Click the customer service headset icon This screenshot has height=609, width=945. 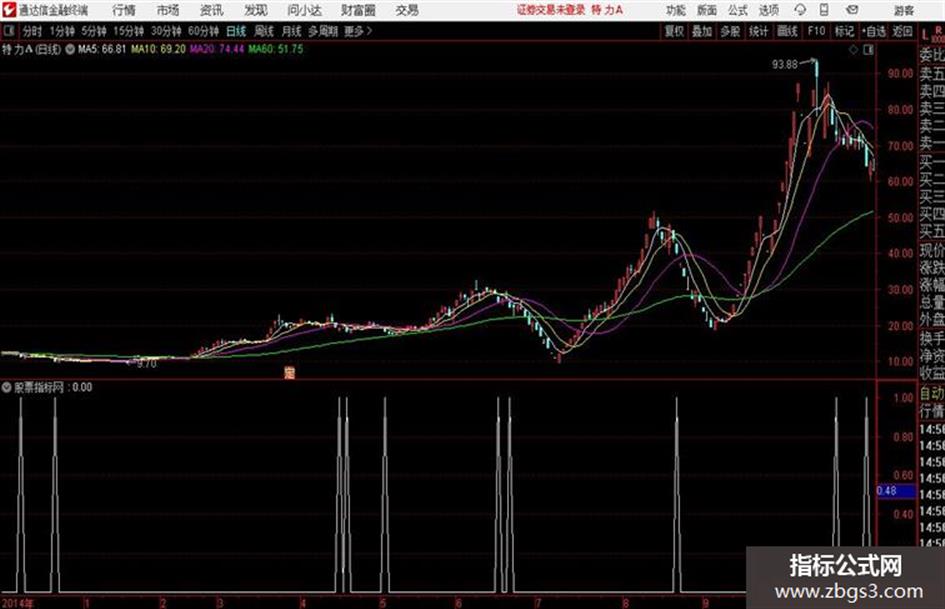pyautogui.click(x=800, y=10)
